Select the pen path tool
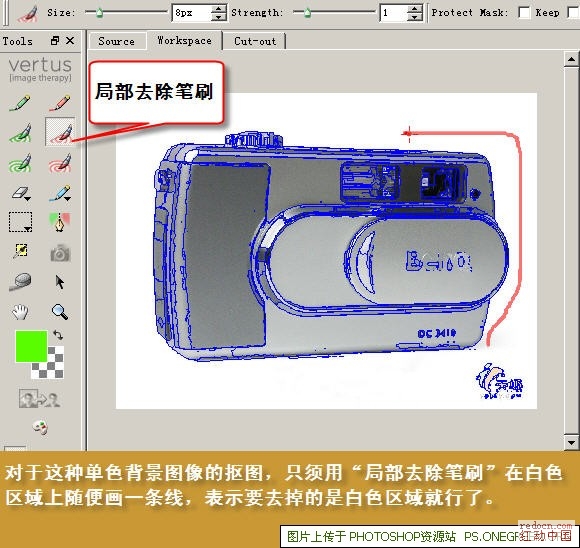This screenshot has width=580, height=548. click(x=60, y=222)
